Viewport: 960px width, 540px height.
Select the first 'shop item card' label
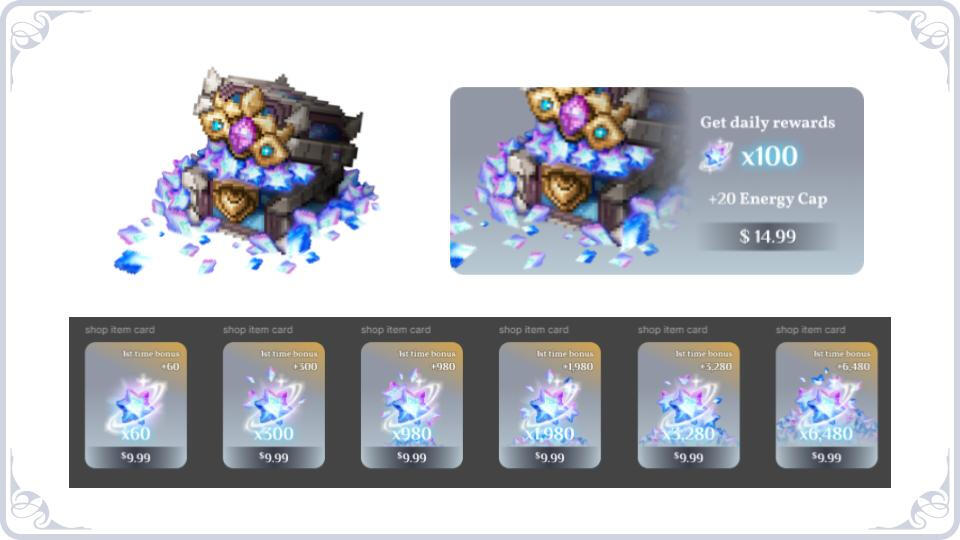[x=120, y=329]
